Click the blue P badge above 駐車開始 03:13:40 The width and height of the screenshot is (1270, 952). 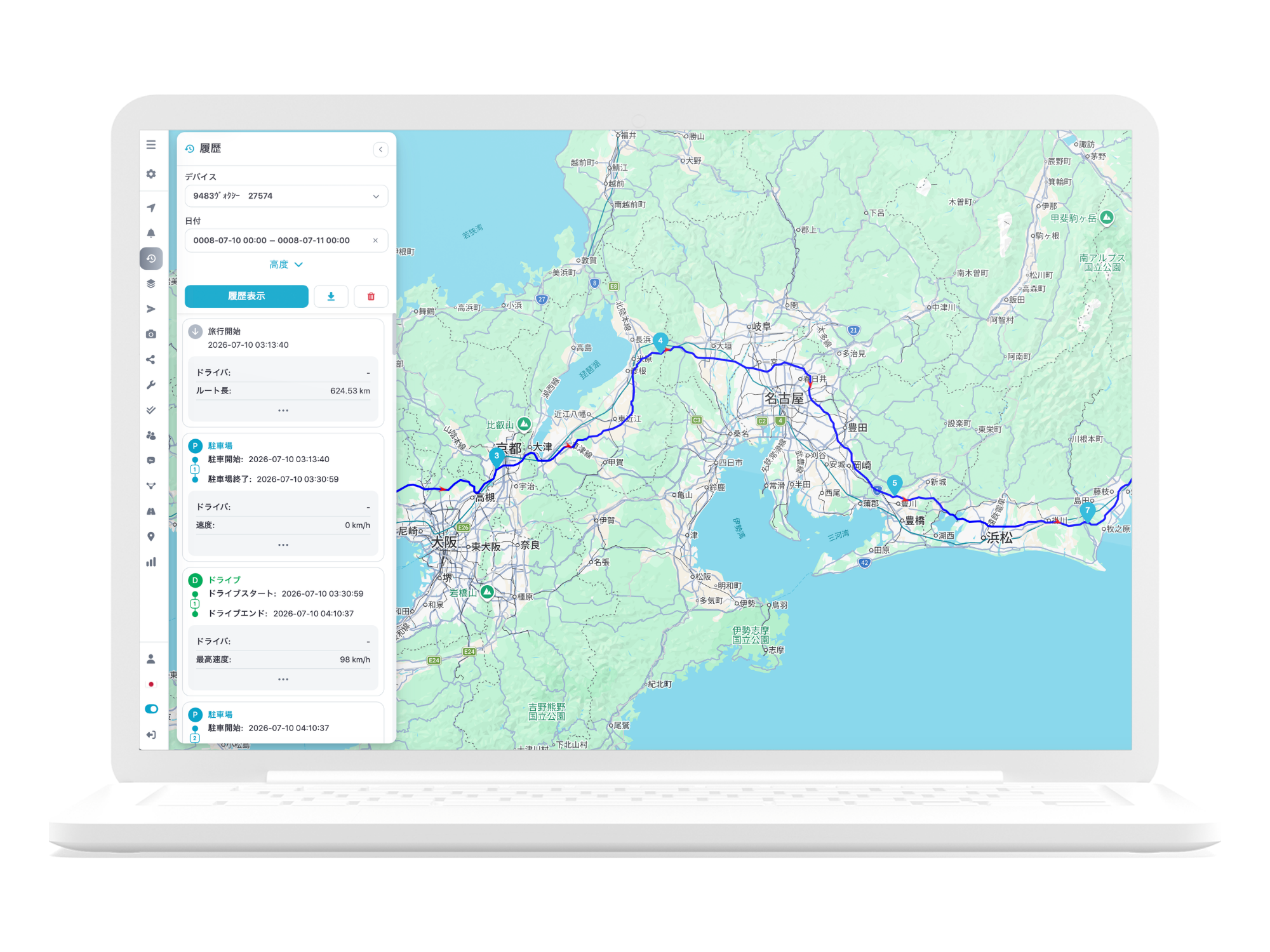pos(196,446)
